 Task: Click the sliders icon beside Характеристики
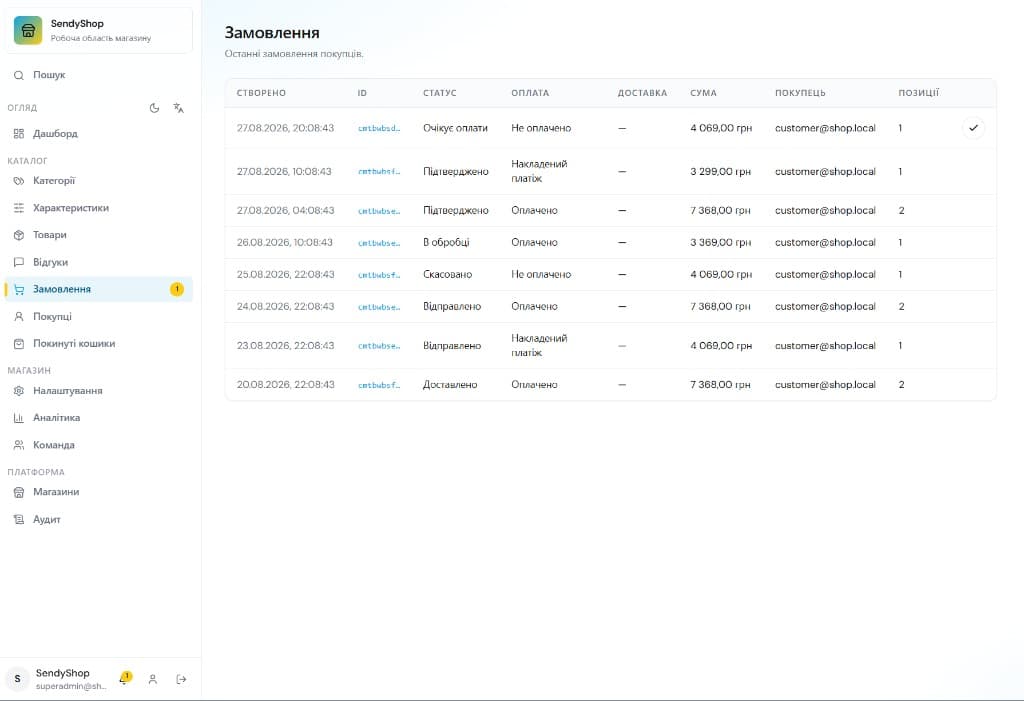[x=19, y=208]
